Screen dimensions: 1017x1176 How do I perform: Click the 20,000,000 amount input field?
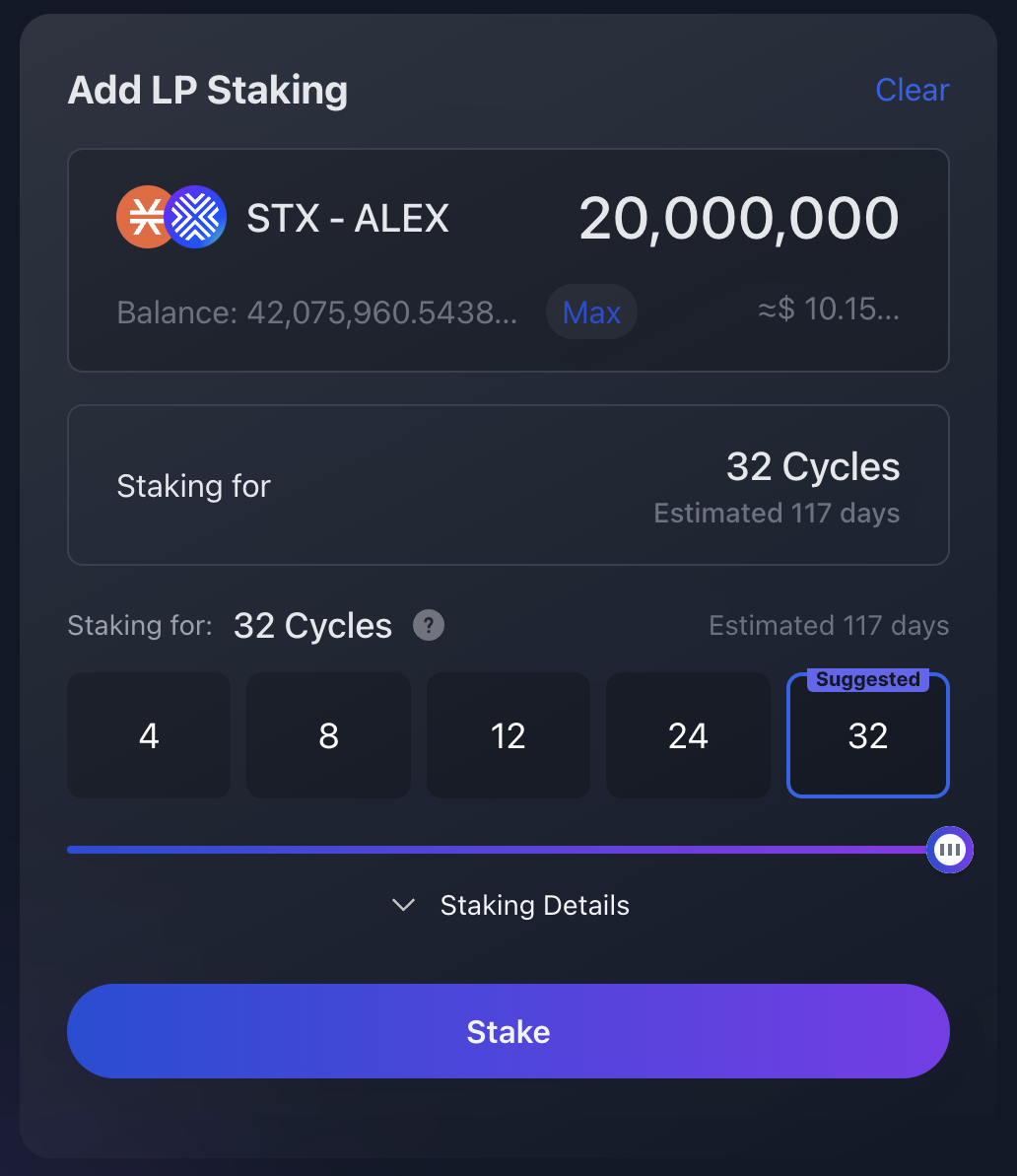739,218
